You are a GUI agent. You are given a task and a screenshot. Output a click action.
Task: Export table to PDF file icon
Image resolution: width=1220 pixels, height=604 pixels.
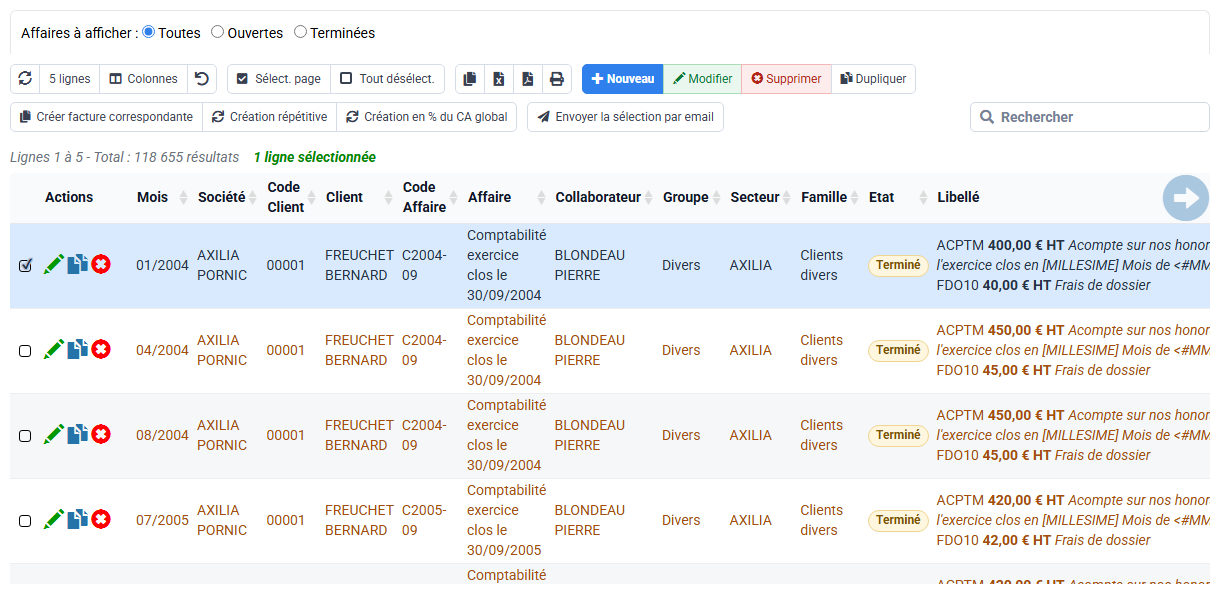pos(528,79)
